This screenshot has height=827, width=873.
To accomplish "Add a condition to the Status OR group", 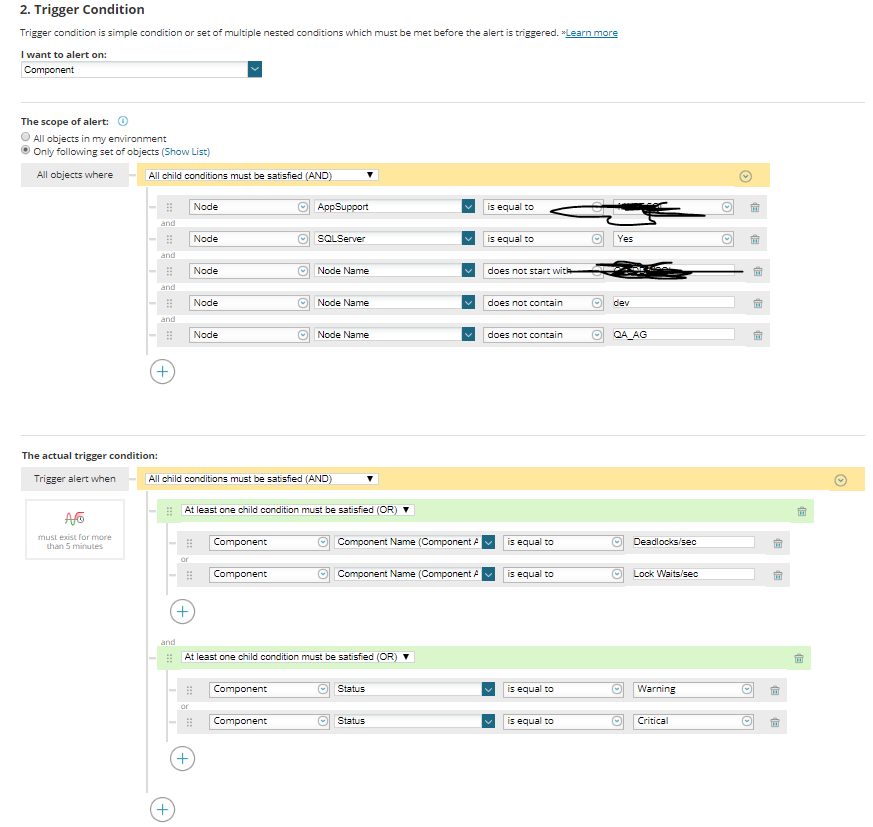I will tap(182, 759).
